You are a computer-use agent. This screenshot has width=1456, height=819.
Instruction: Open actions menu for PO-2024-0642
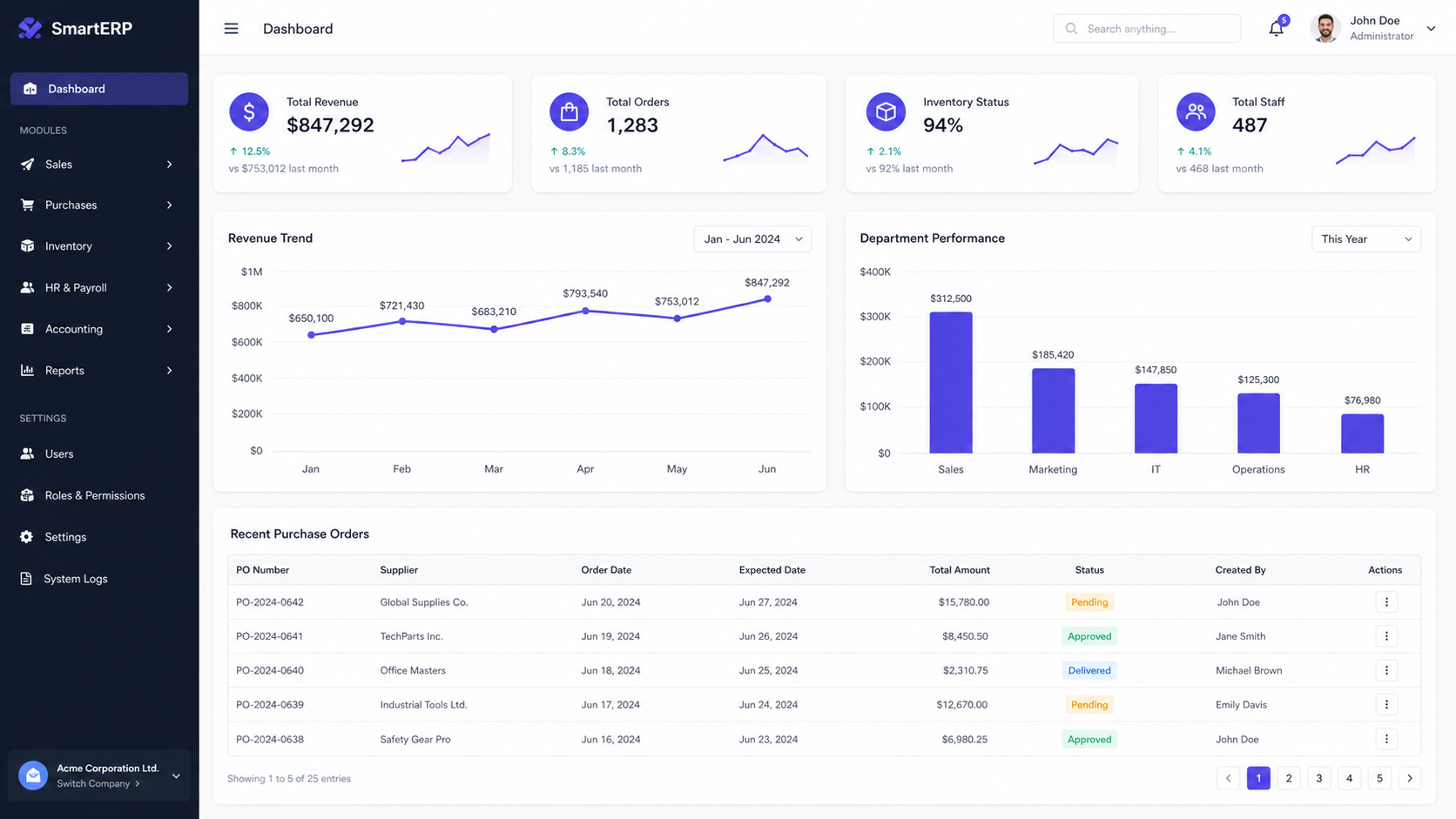coord(1386,602)
